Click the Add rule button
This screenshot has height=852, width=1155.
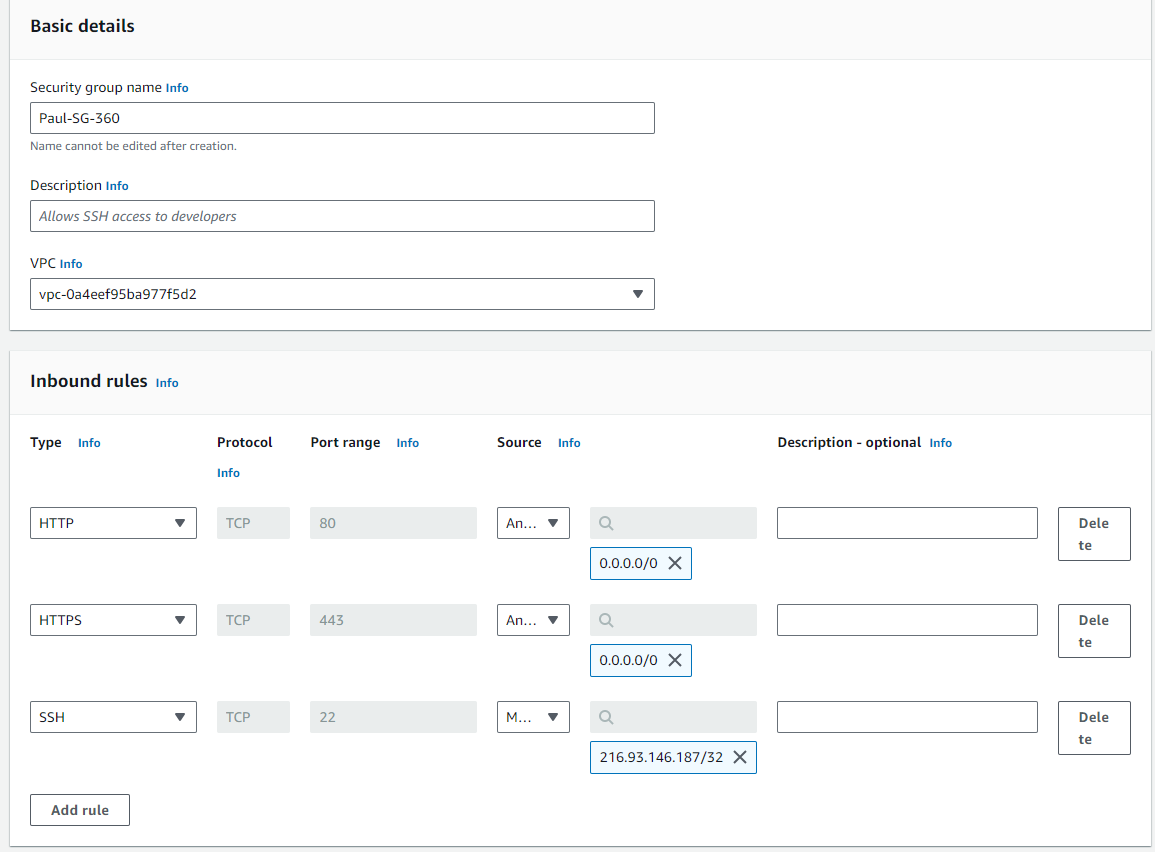(x=80, y=810)
